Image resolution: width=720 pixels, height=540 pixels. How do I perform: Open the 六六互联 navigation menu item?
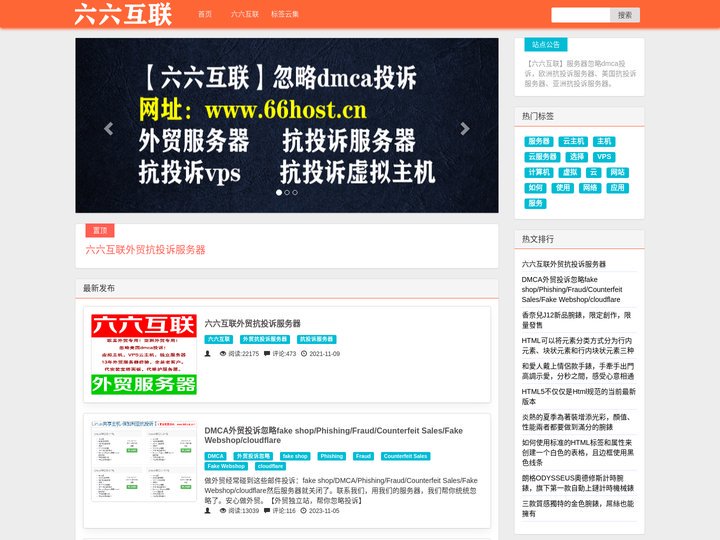pos(245,14)
